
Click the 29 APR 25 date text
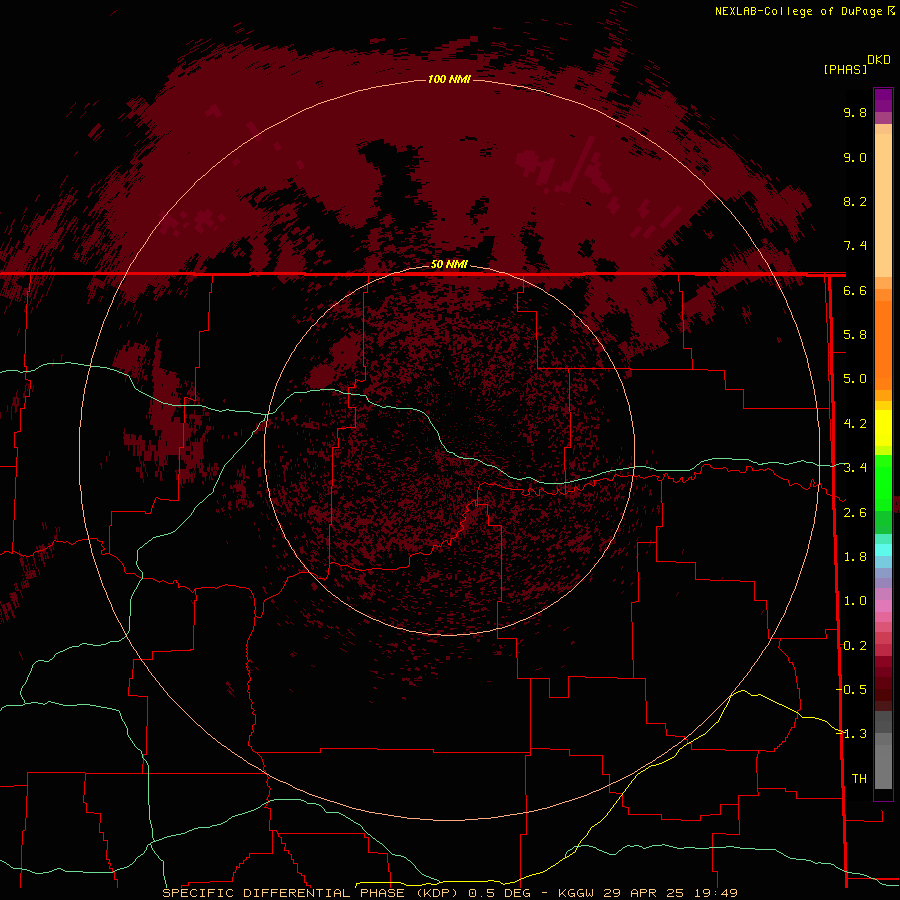[x=644, y=893]
